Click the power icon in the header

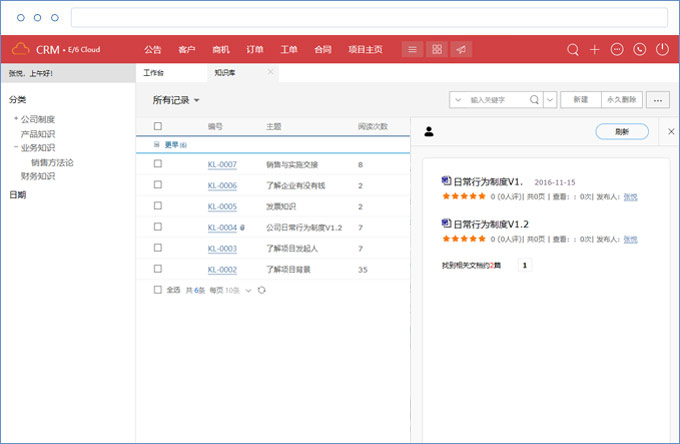(661, 49)
